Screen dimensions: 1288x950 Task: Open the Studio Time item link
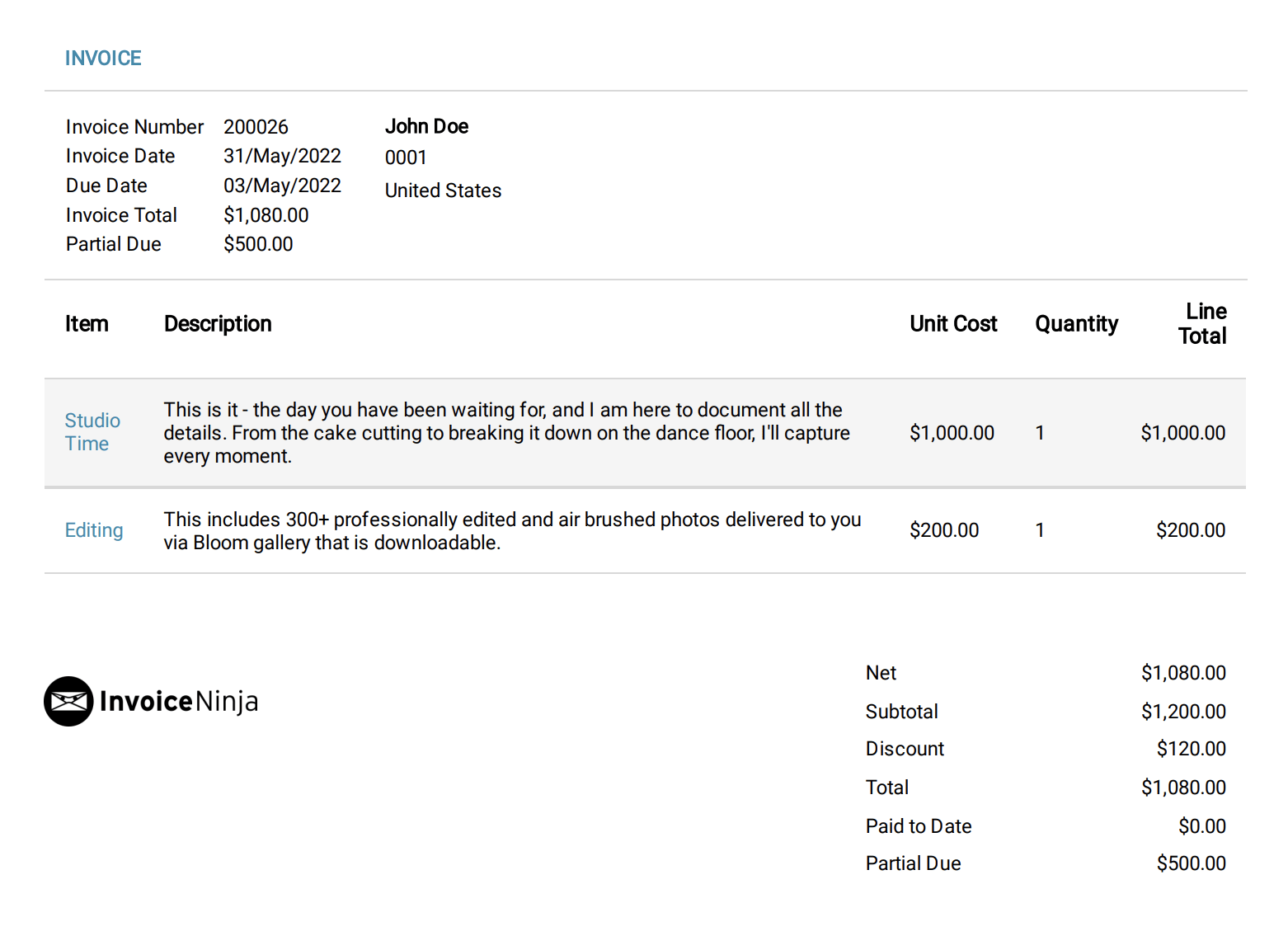tap(92, 432)
